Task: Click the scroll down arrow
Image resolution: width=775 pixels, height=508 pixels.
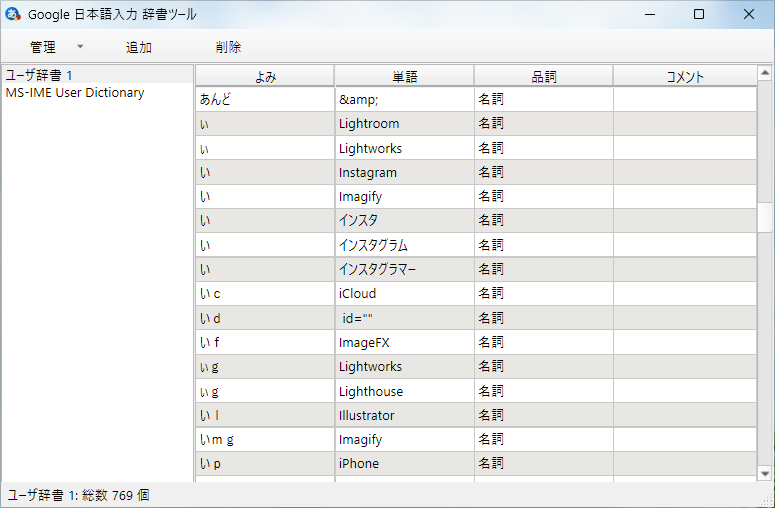Action: click(765, 473)
